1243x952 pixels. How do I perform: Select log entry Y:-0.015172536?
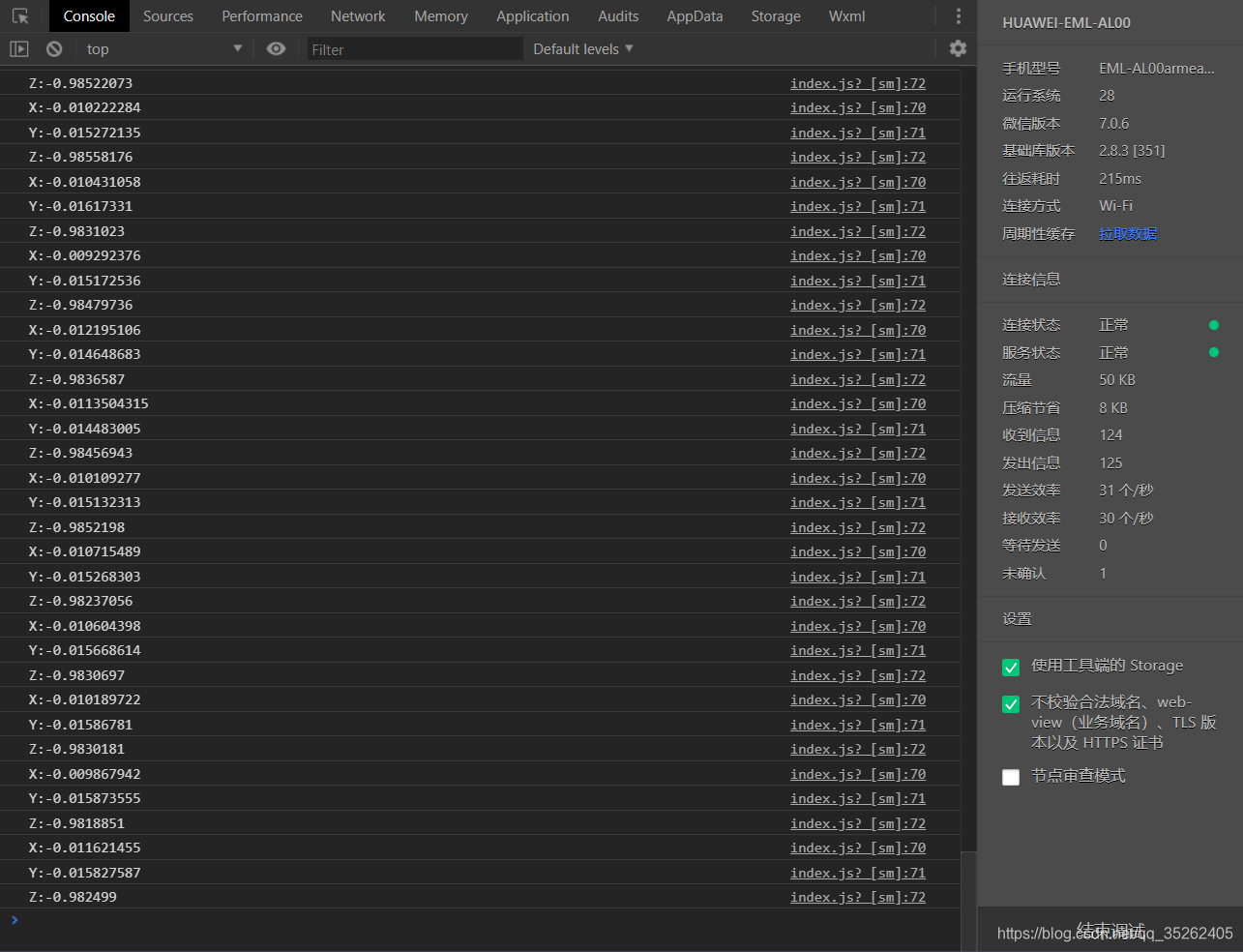(85, 281)
